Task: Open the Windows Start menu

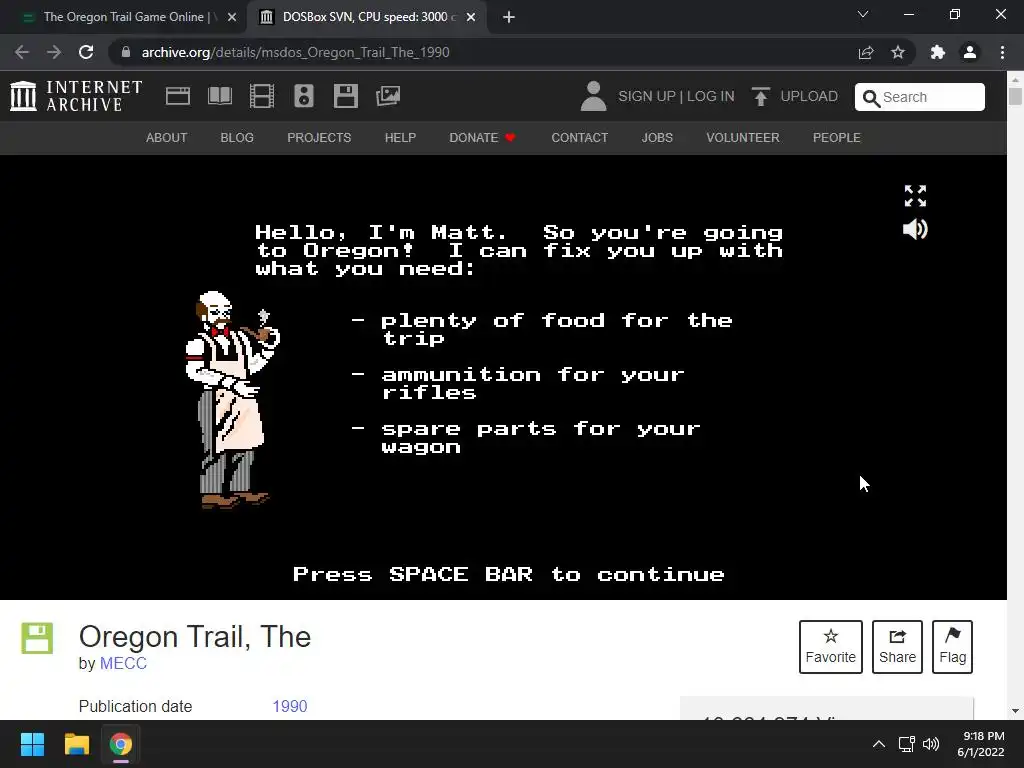Action: (32, 744)
